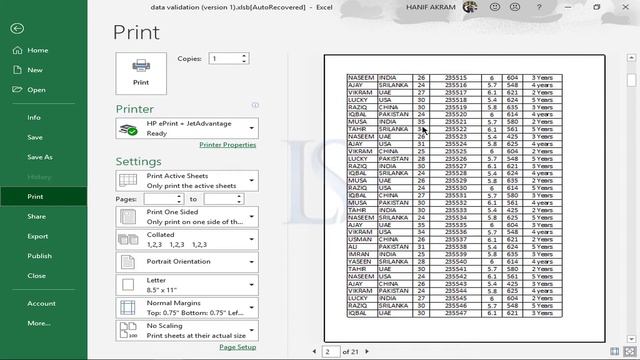Open the HP ePrint printer dropdown

click(187, 129)
